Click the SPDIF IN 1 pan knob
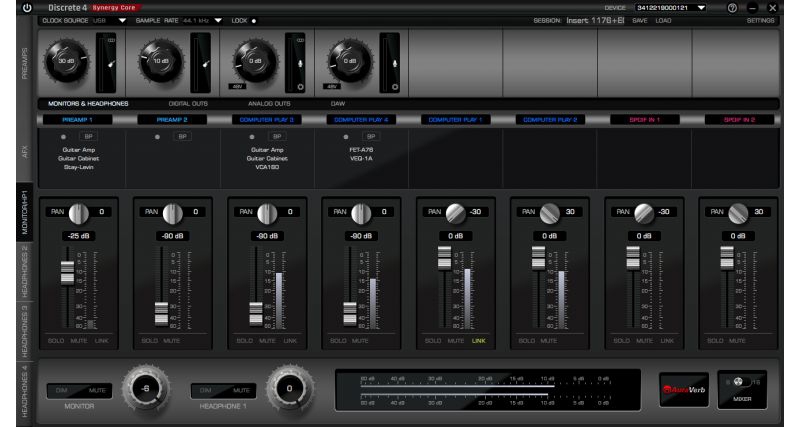The image size is (800, 427). coord(644,213)
